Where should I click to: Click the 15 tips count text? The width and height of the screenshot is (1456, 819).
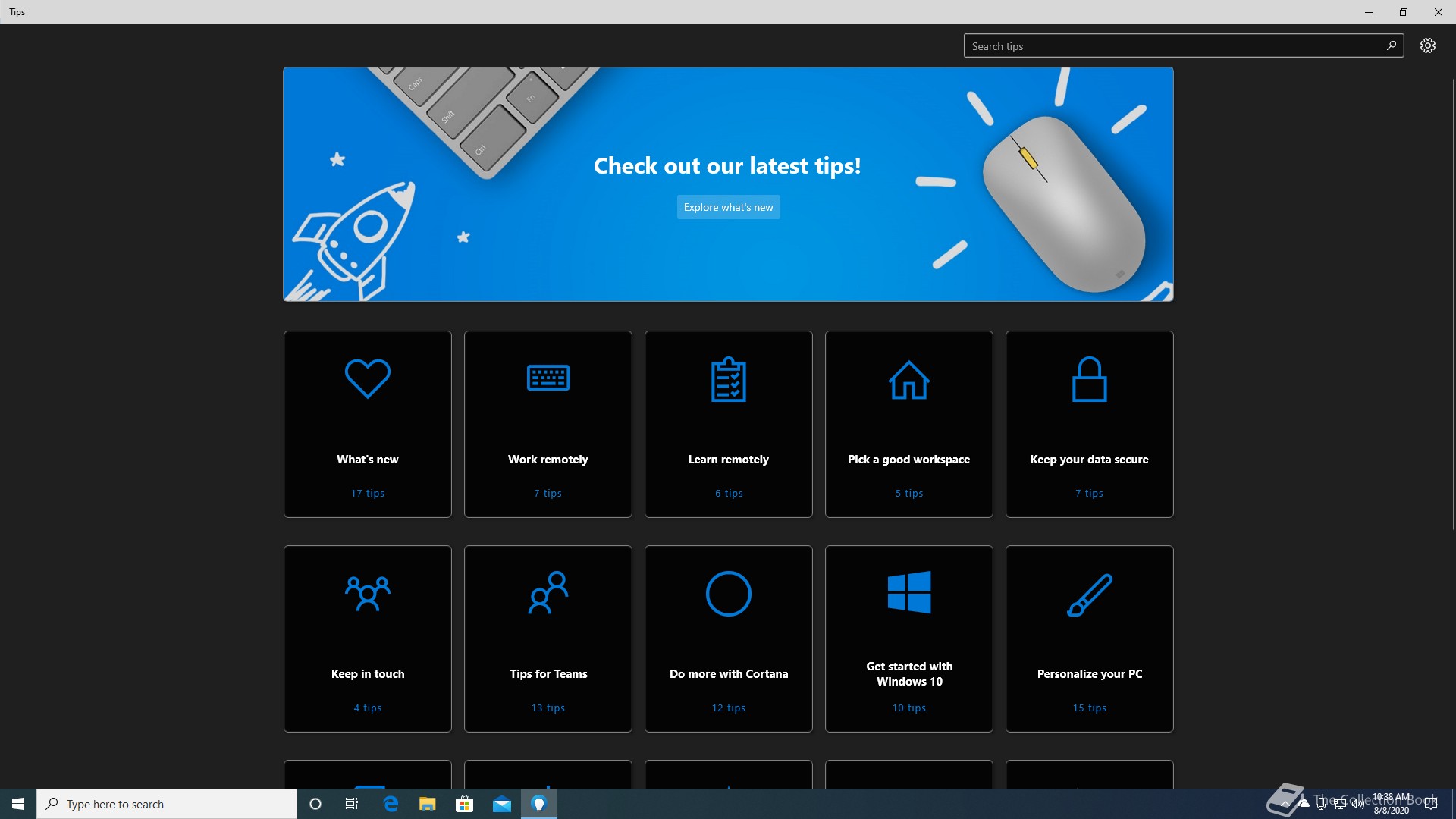1090,708
